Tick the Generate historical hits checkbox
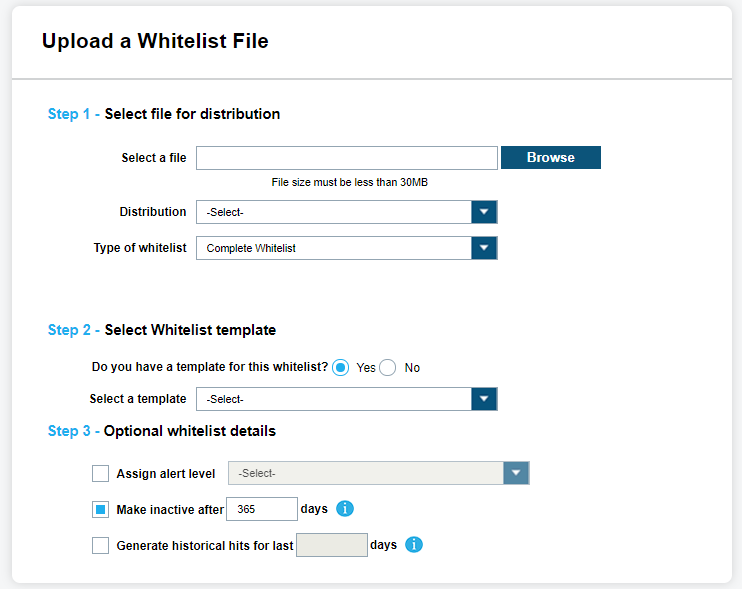 pyautogui.click(x=100, y=546)
